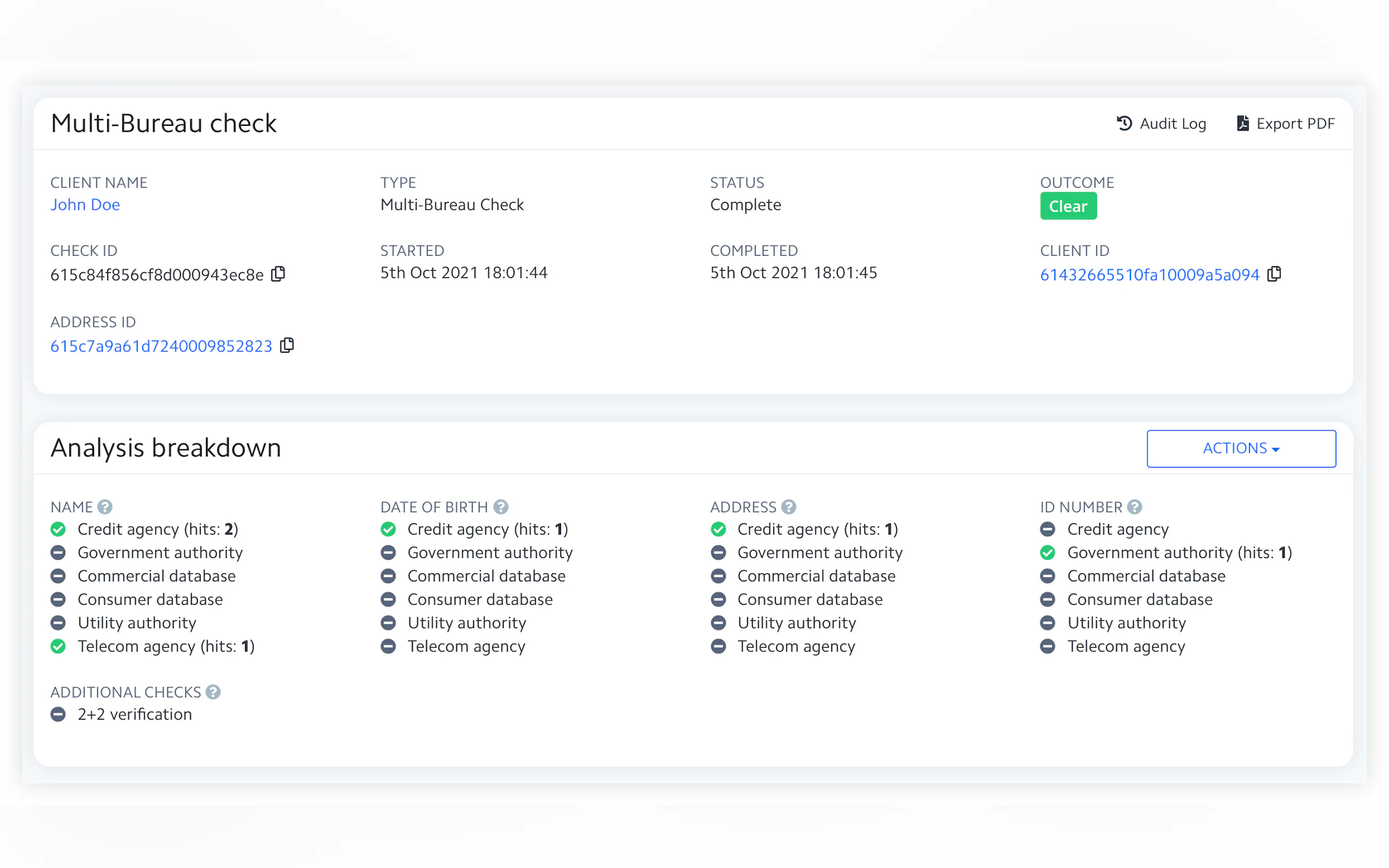The height and width of the screenshot is (868, 1389).
Task: Open the John Doe client link
Action: point(85,204)
